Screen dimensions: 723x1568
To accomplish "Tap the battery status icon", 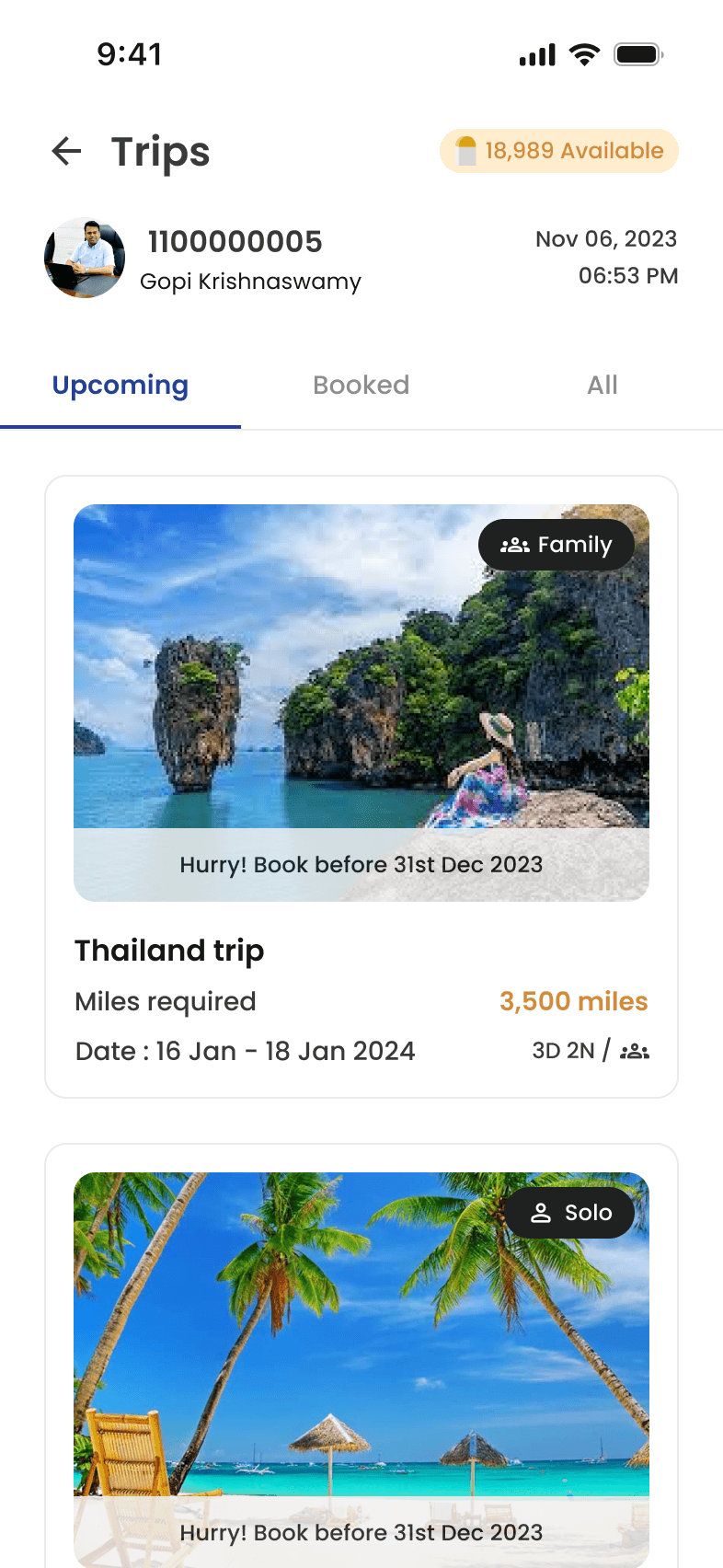I will tap(639, 54).
